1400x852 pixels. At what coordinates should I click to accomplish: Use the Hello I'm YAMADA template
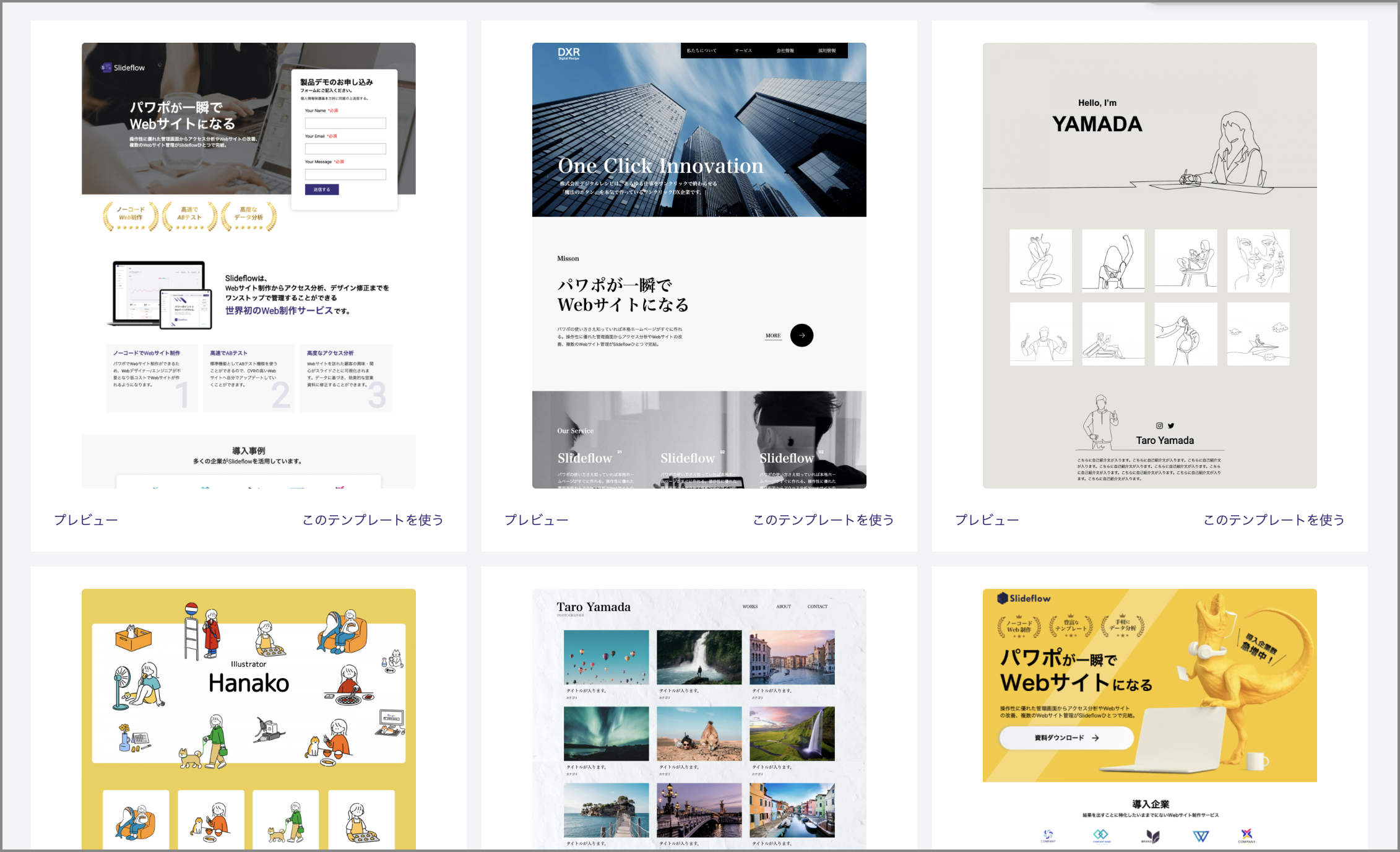(x=1274, y=520)
